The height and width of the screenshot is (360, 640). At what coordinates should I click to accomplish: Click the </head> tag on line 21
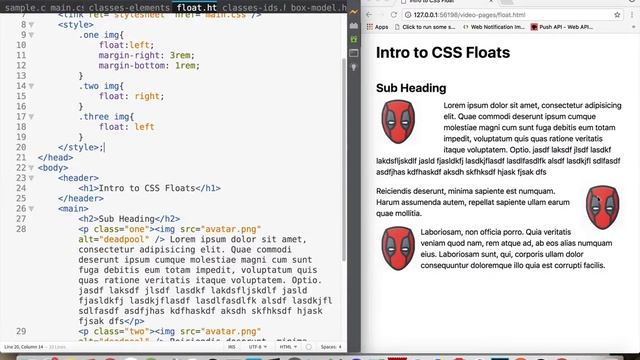click(x=56, y=158)
